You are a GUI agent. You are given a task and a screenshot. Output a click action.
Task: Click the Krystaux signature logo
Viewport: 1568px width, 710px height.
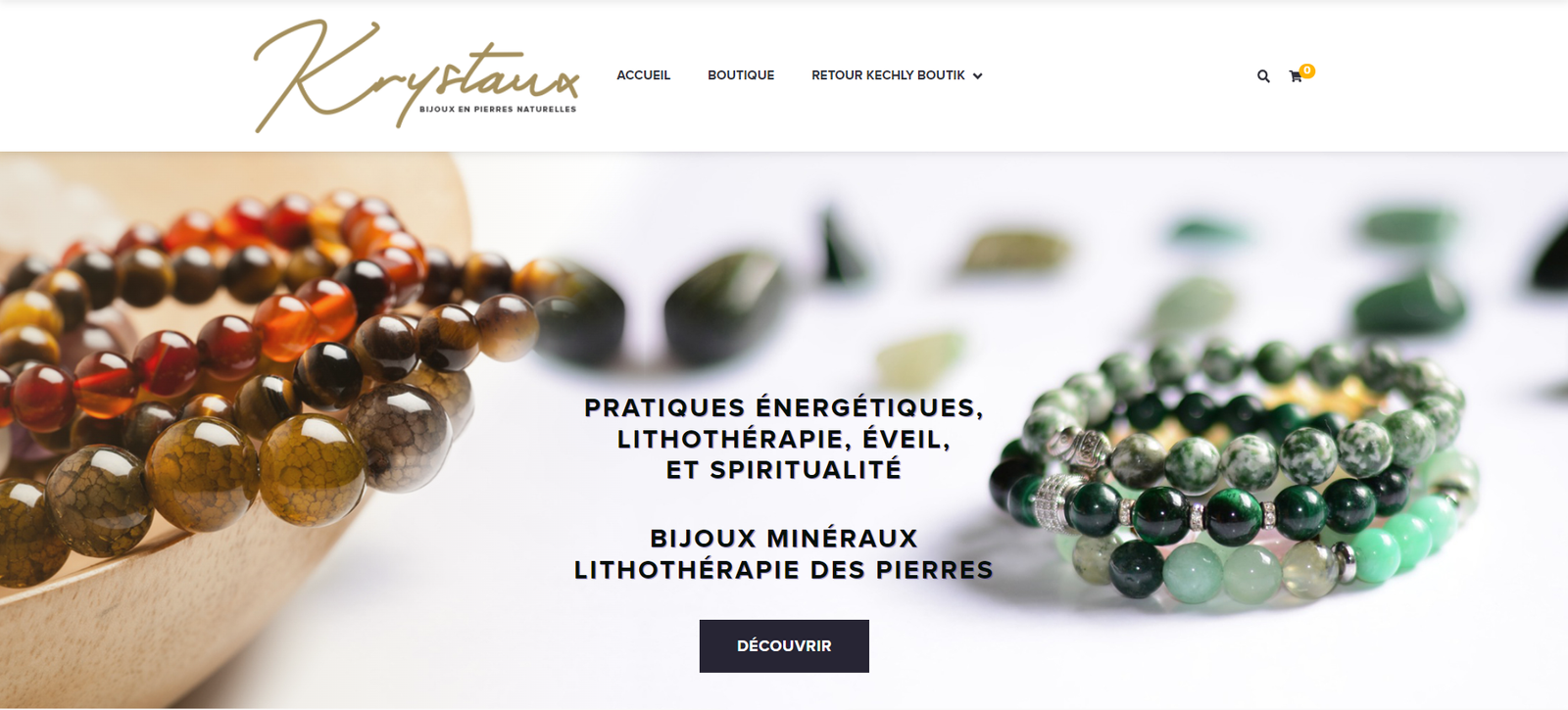[x=416, y=76]
